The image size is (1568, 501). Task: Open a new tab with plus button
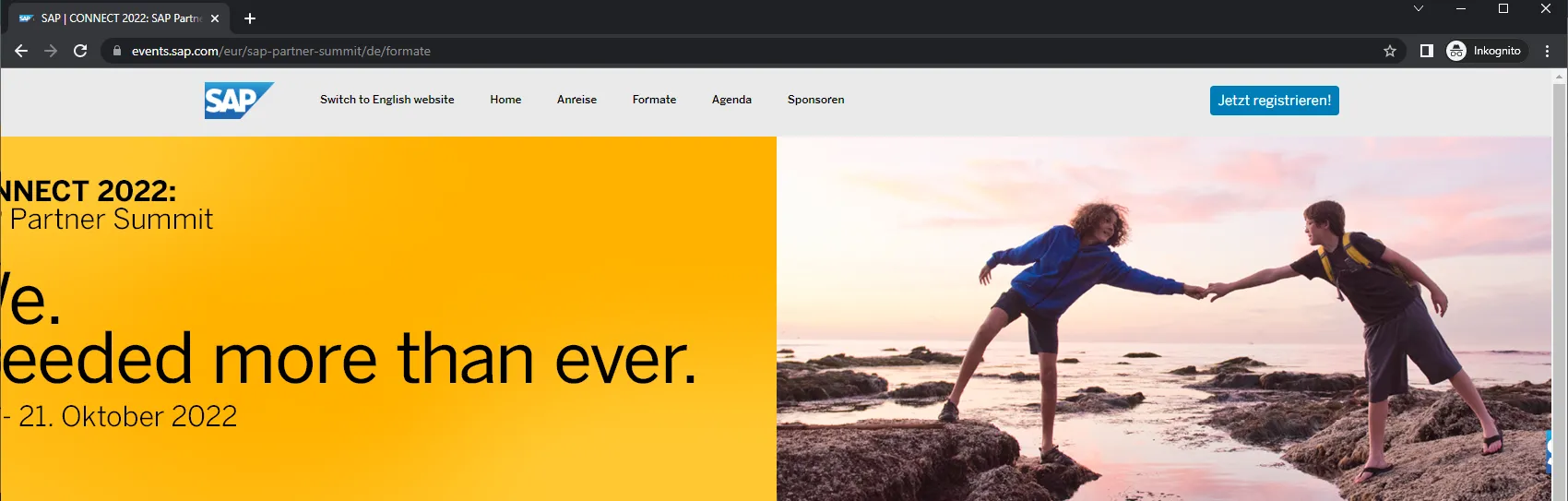click(x=250, y=18)
